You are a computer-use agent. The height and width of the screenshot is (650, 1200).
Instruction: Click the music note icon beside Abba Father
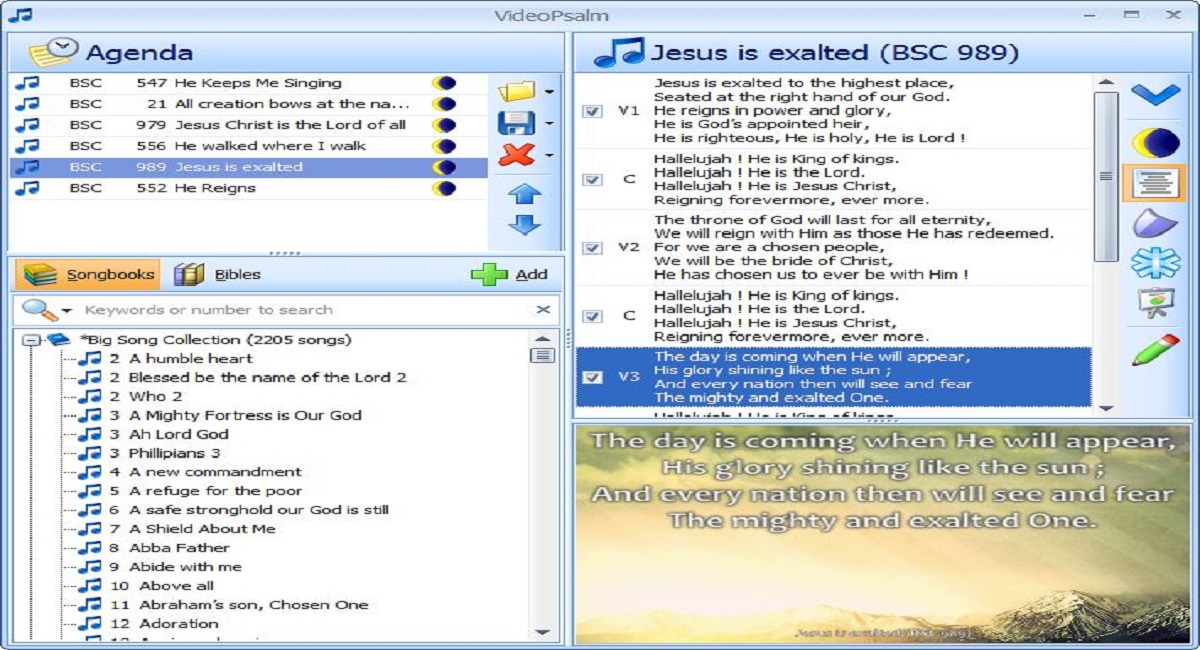(x=91, y=548)
